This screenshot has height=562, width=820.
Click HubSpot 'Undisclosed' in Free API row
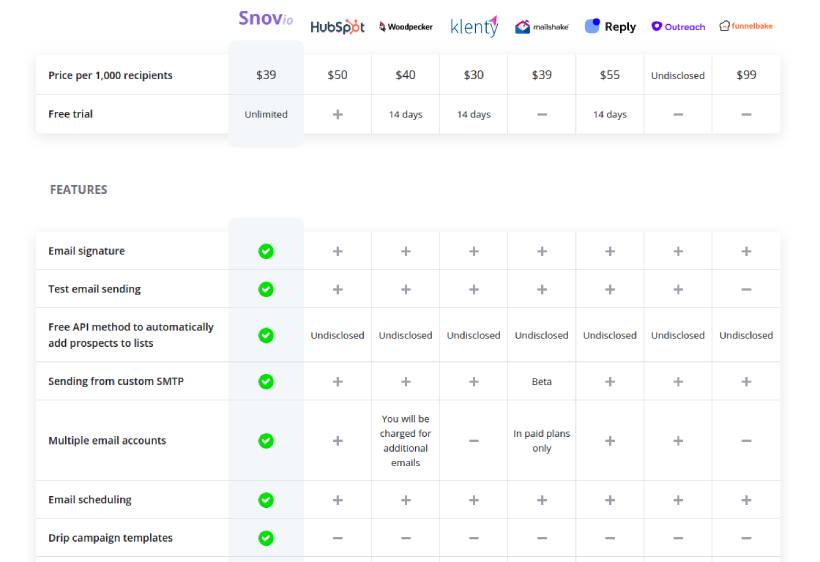coord(337,336)
